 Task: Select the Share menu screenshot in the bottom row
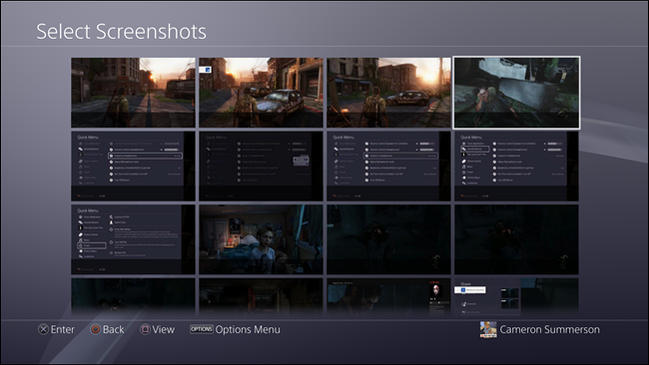click(x=517, y=297)
